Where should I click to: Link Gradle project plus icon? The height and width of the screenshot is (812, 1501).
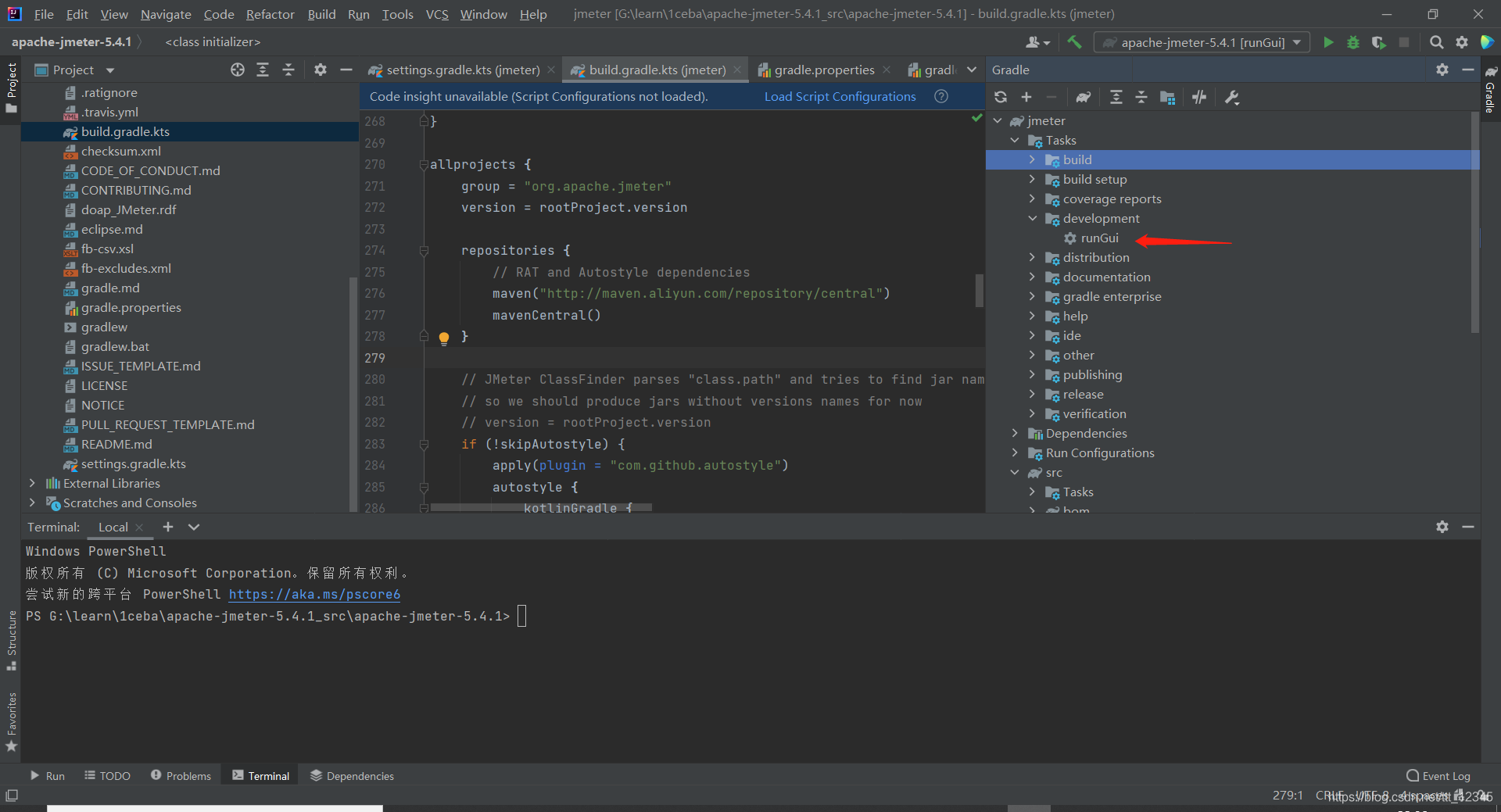coord(1026,97)
